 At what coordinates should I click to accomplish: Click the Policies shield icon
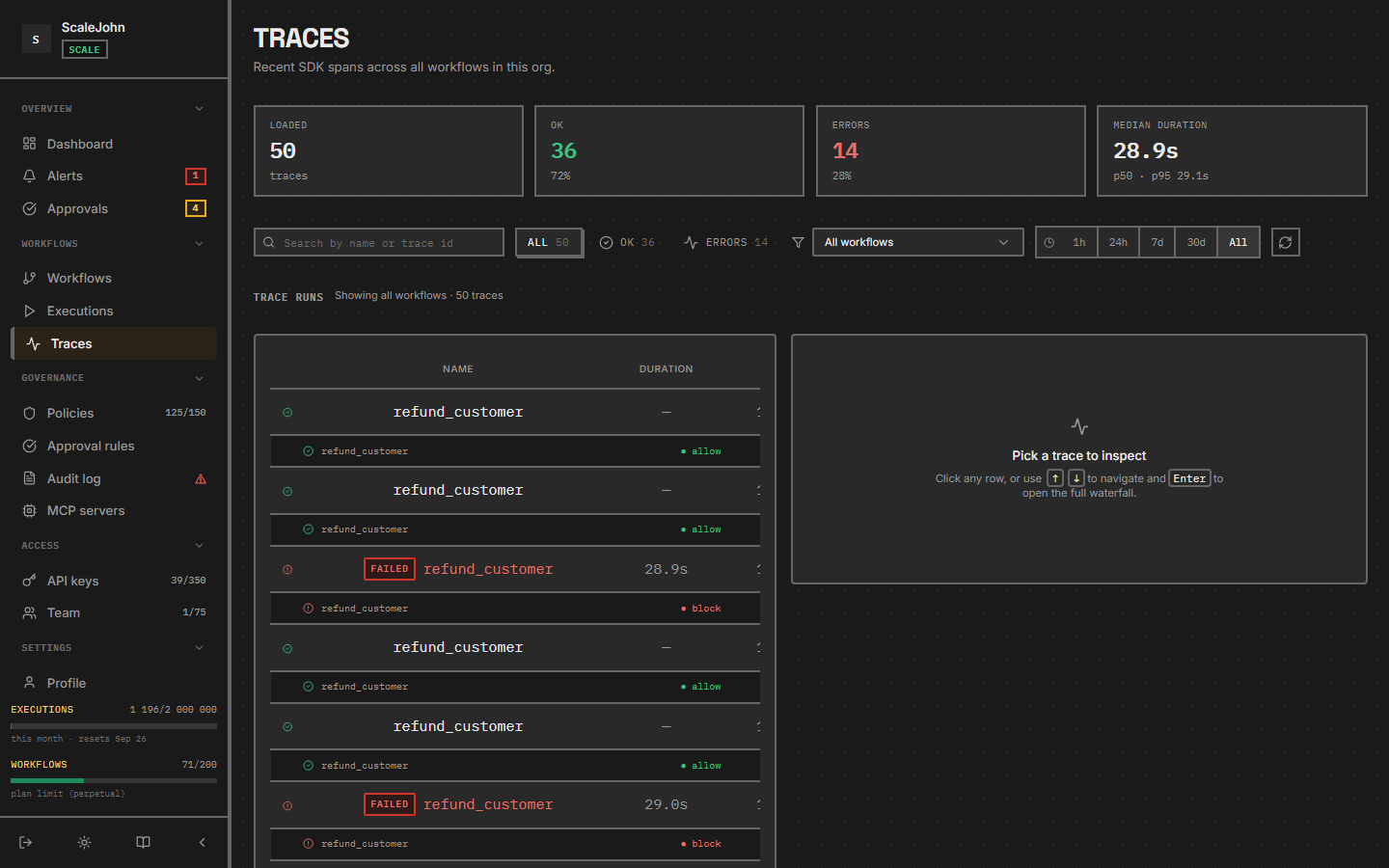coord(30,413)
